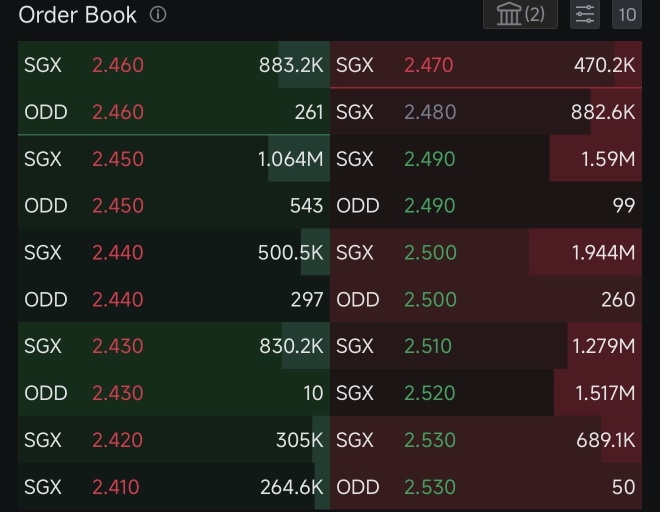Select the bid row showing 1.064M volume

pos(174,159)
